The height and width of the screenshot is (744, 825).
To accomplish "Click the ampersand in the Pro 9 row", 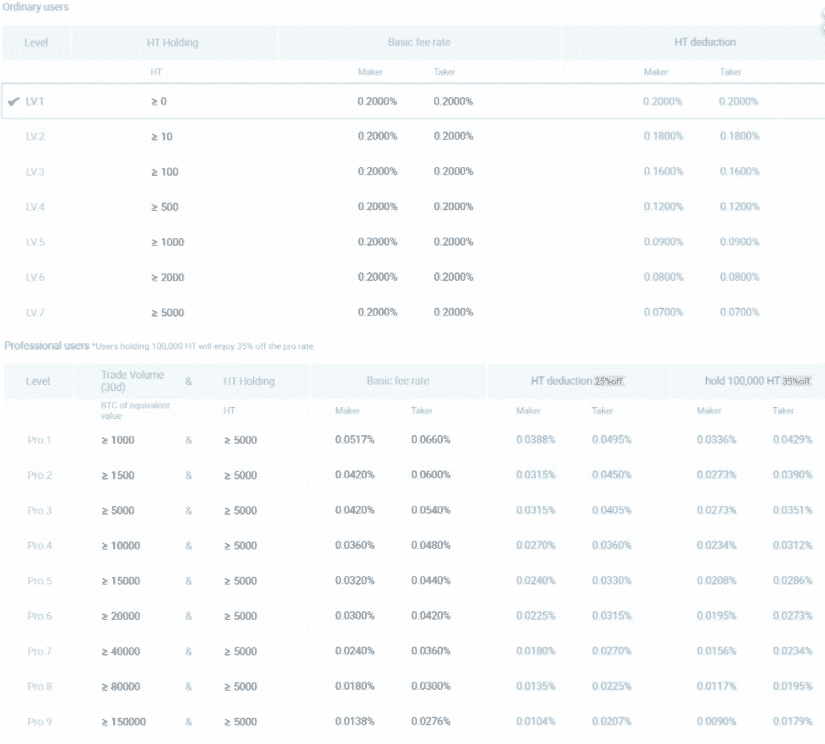I will pyautogui.click(x=188, y=721).
